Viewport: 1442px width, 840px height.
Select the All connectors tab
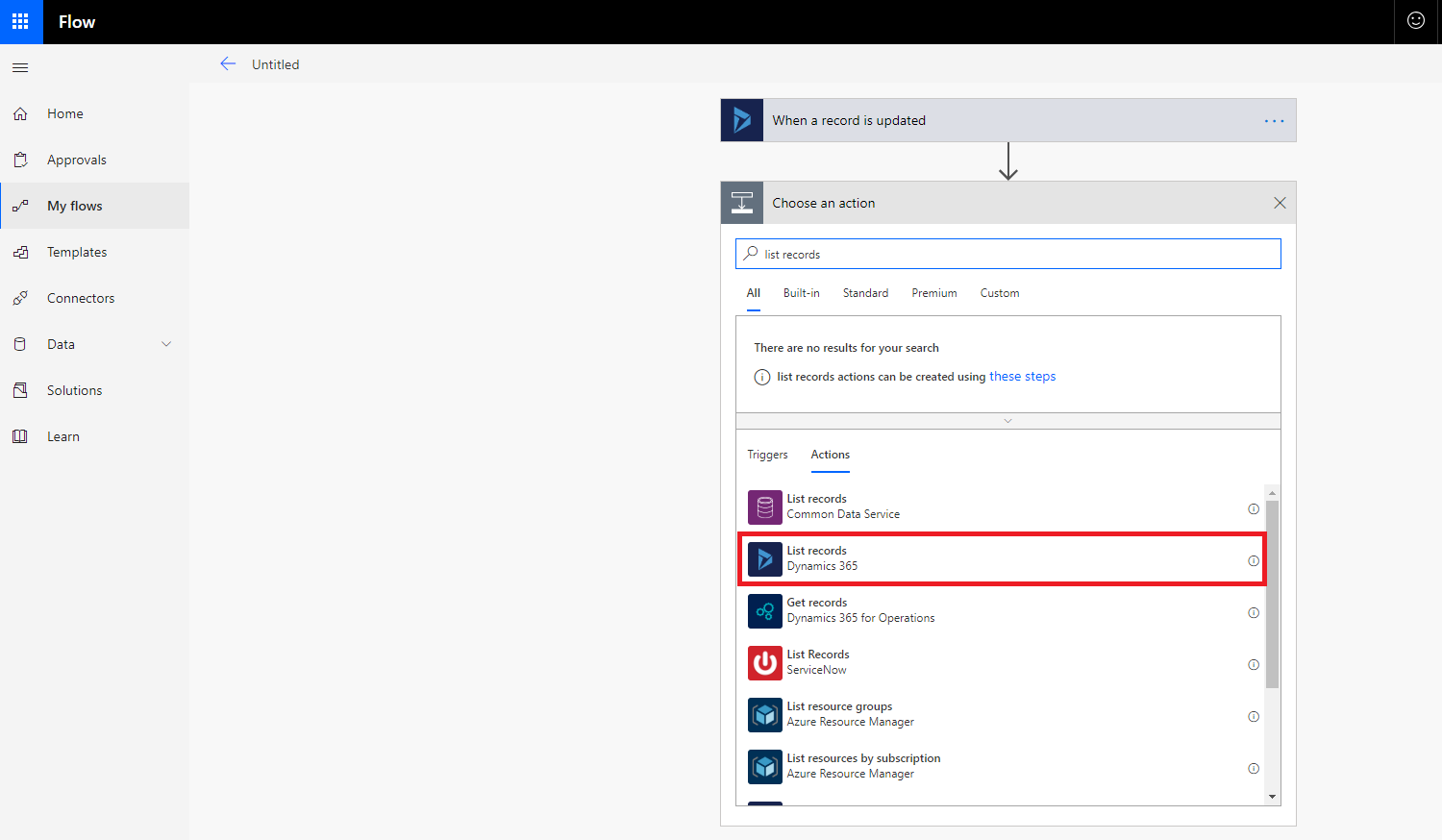754,293
